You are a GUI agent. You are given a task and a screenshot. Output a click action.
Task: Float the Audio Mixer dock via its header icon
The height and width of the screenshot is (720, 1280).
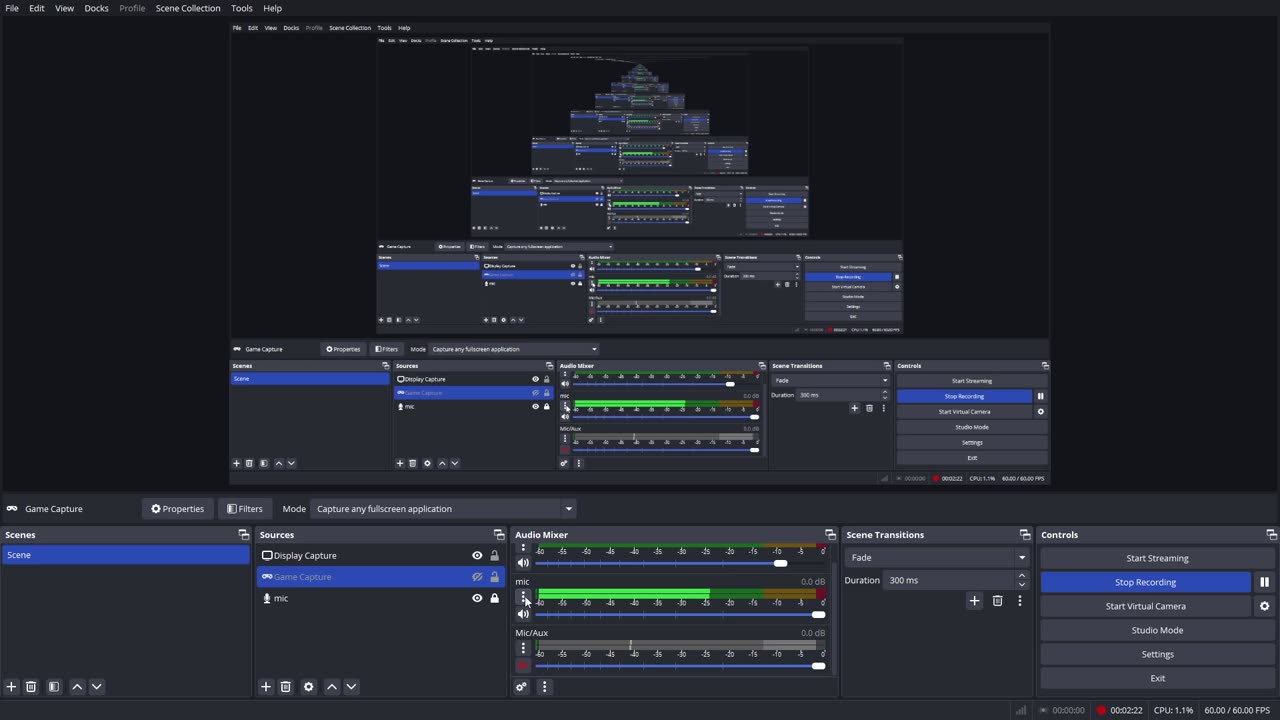830,535
